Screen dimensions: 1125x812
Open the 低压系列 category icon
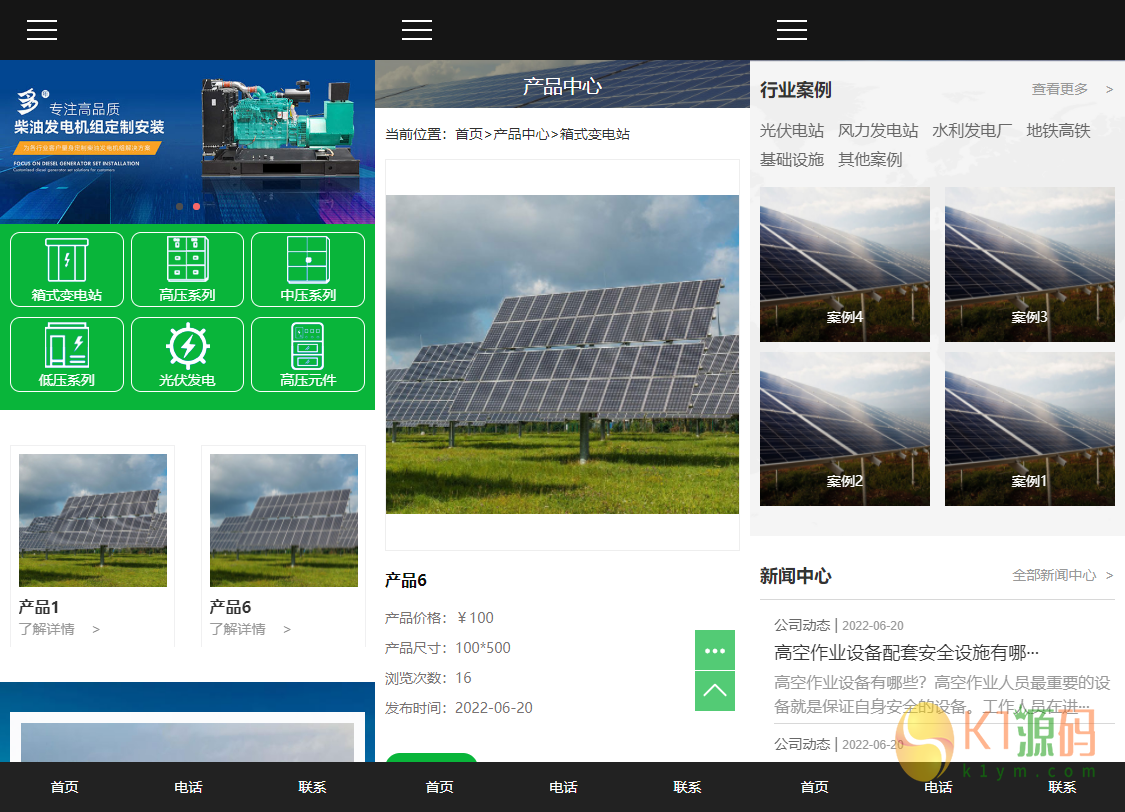pos(67,355)
